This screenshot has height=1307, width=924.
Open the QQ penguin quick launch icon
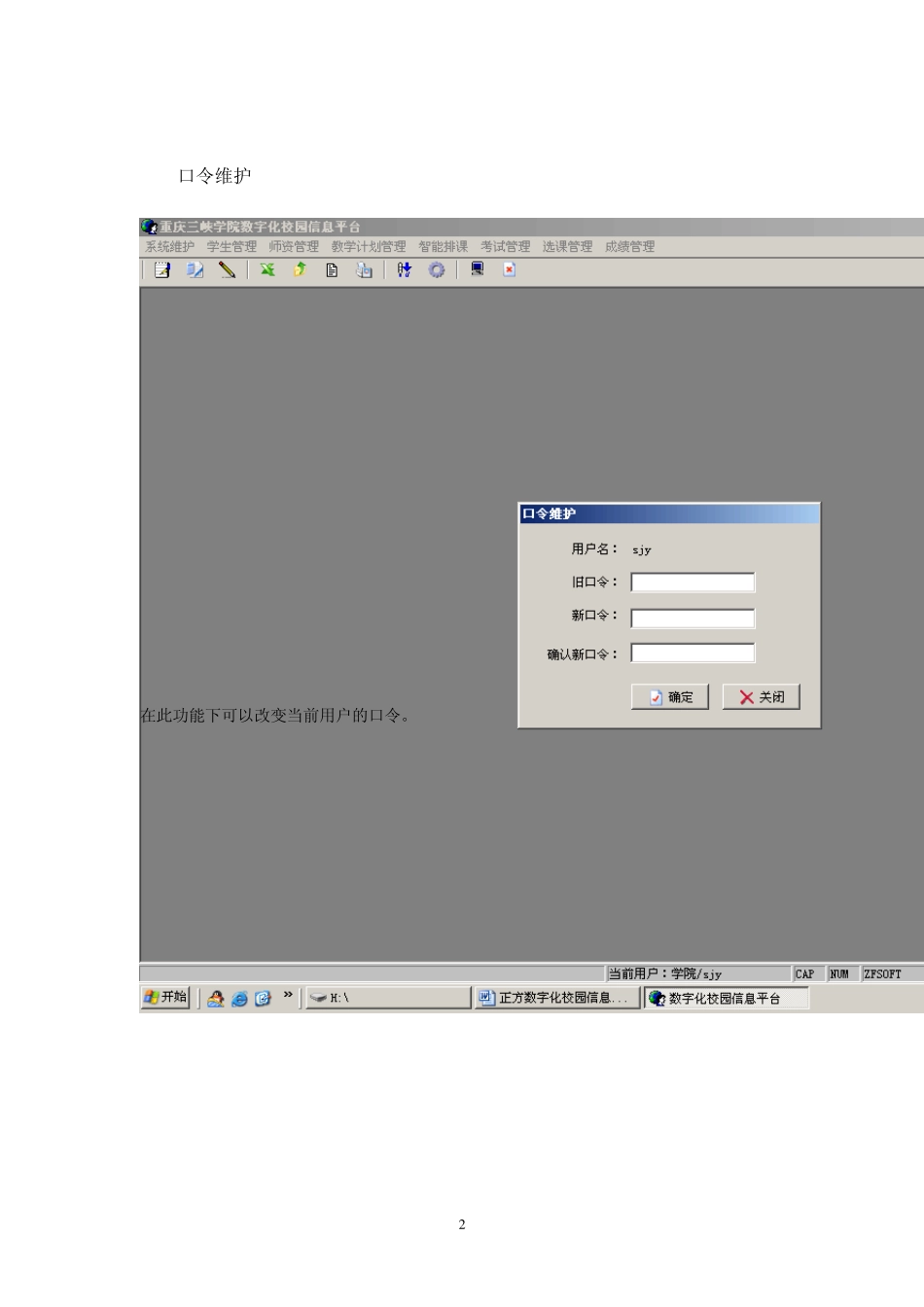click(x=216, y=998)
